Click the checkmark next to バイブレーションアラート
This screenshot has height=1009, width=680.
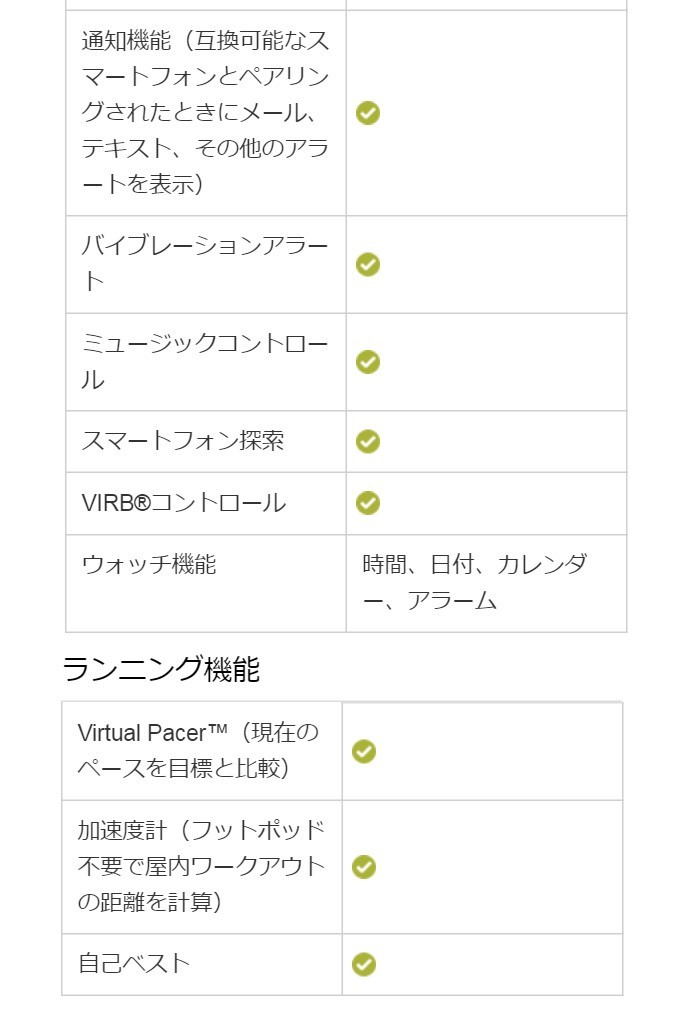(x=368, y=264)
